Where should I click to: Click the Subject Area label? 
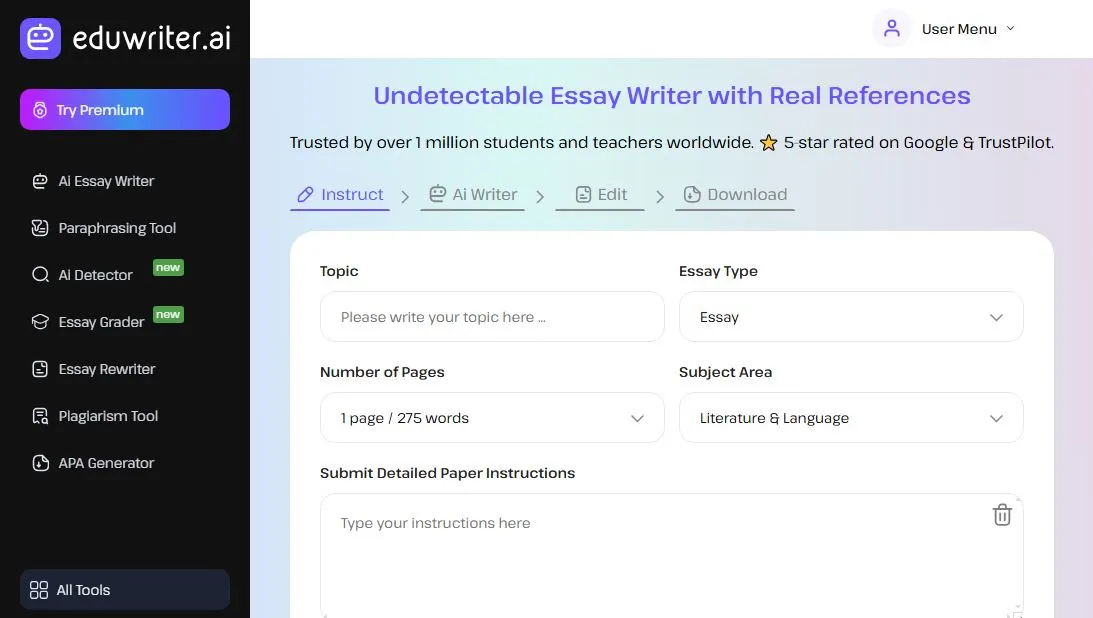click(726, 372)
